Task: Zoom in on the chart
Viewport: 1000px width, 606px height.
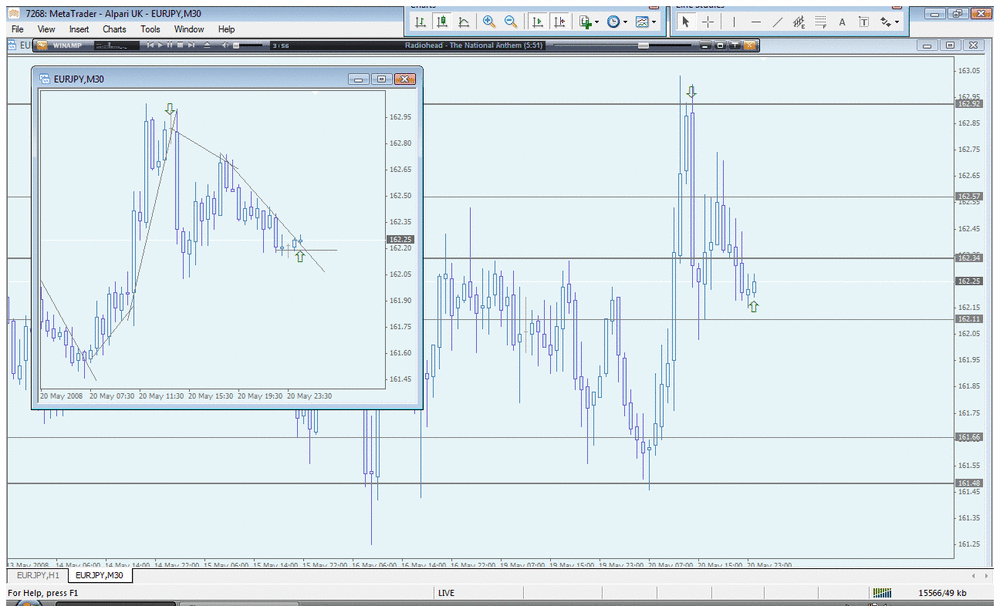Action: 489,22
